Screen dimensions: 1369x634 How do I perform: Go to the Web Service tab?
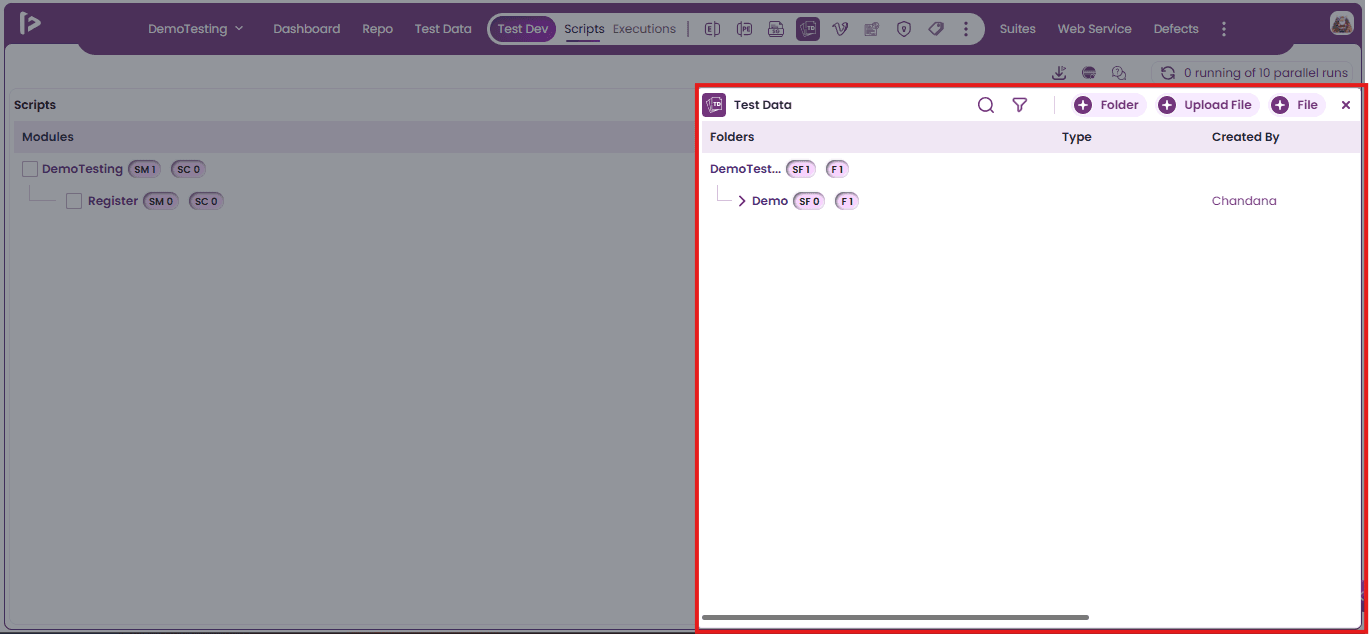1095,29
